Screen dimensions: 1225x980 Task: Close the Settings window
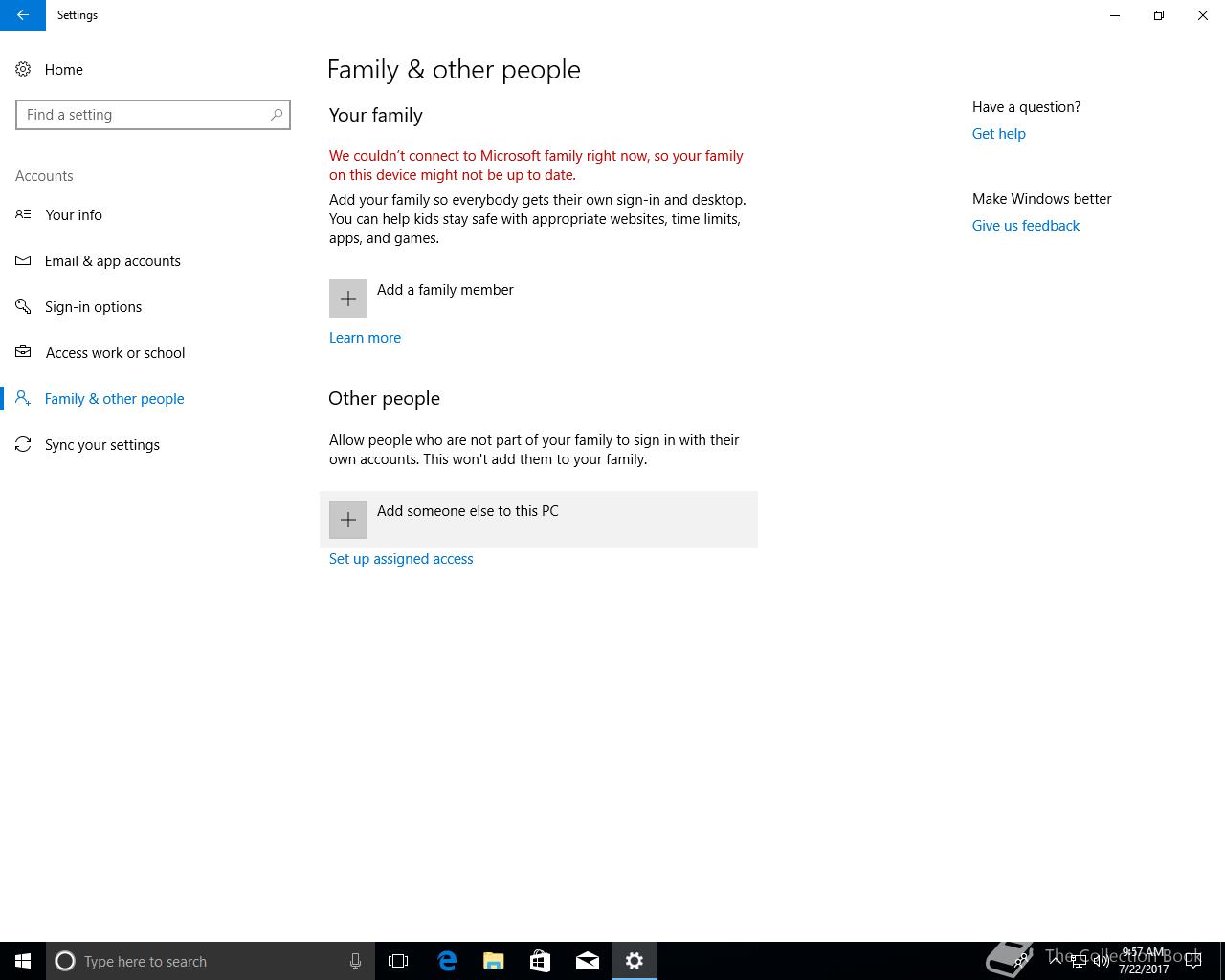[1203, 15]
